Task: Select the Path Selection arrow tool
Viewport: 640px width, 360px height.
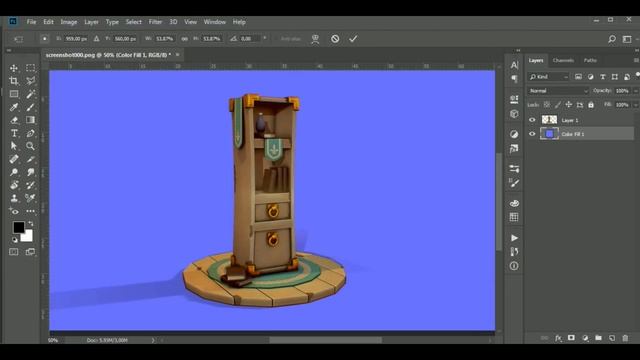Action: pos(14,146)
